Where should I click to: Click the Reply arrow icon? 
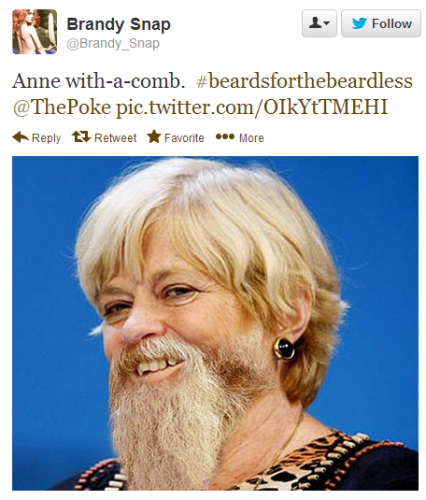[20, 137]
